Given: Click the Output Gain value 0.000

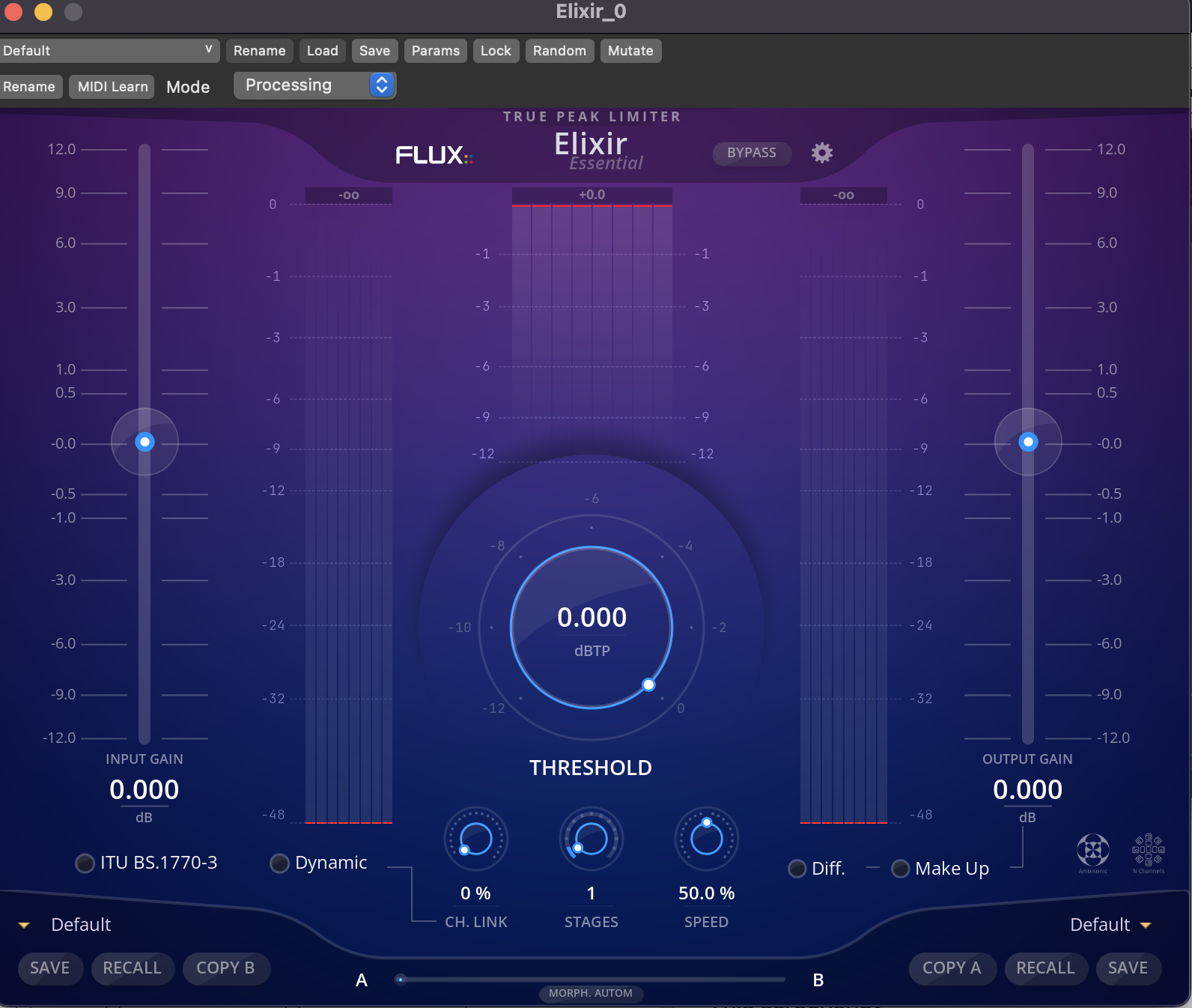Looking at the screenshot, I should [x=1028, y=789].
